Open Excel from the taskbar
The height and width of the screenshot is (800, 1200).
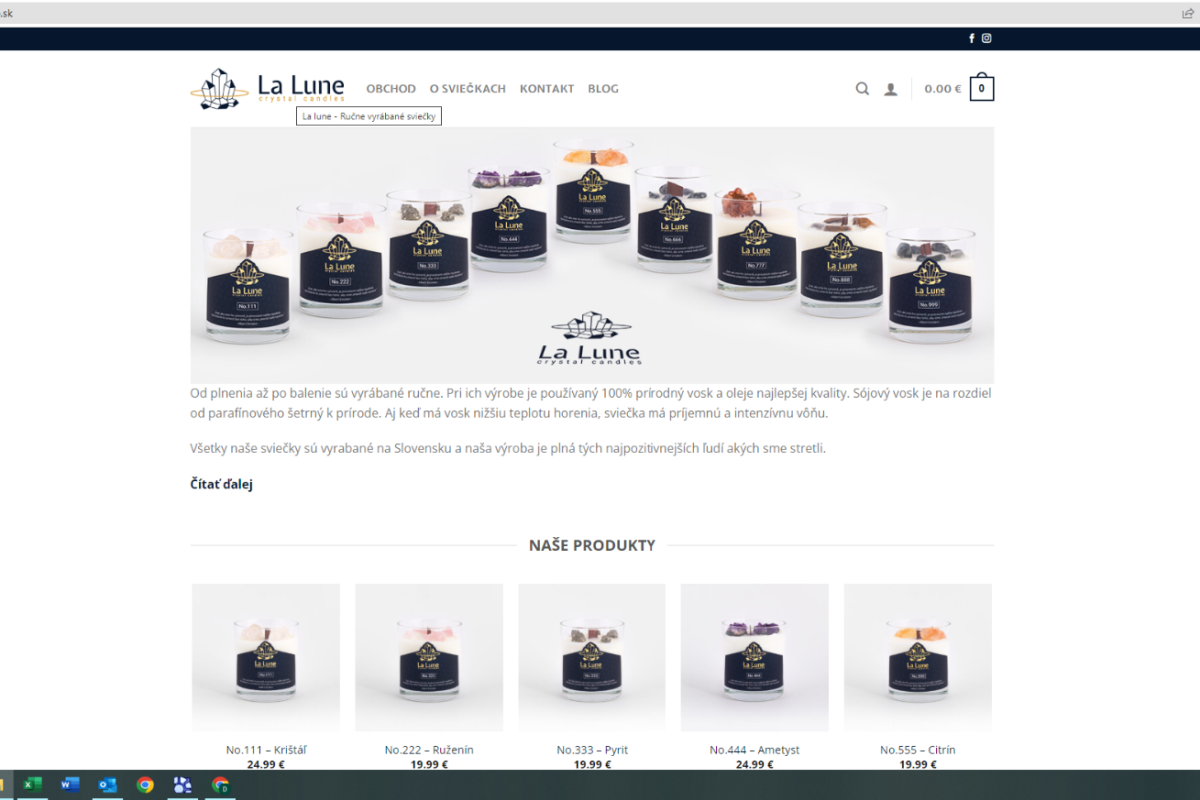33,785
